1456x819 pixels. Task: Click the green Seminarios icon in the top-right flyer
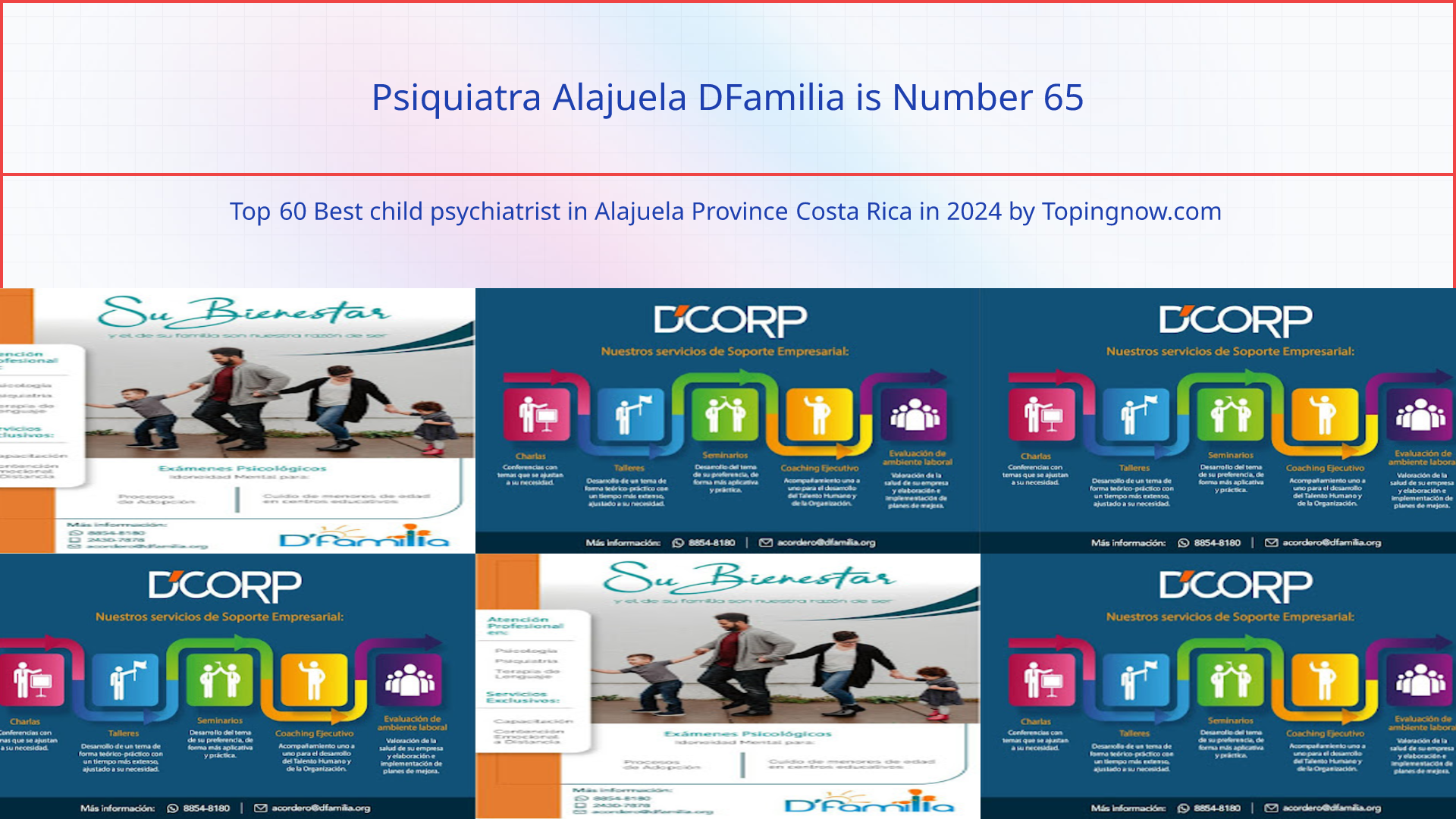(1230, 414)
